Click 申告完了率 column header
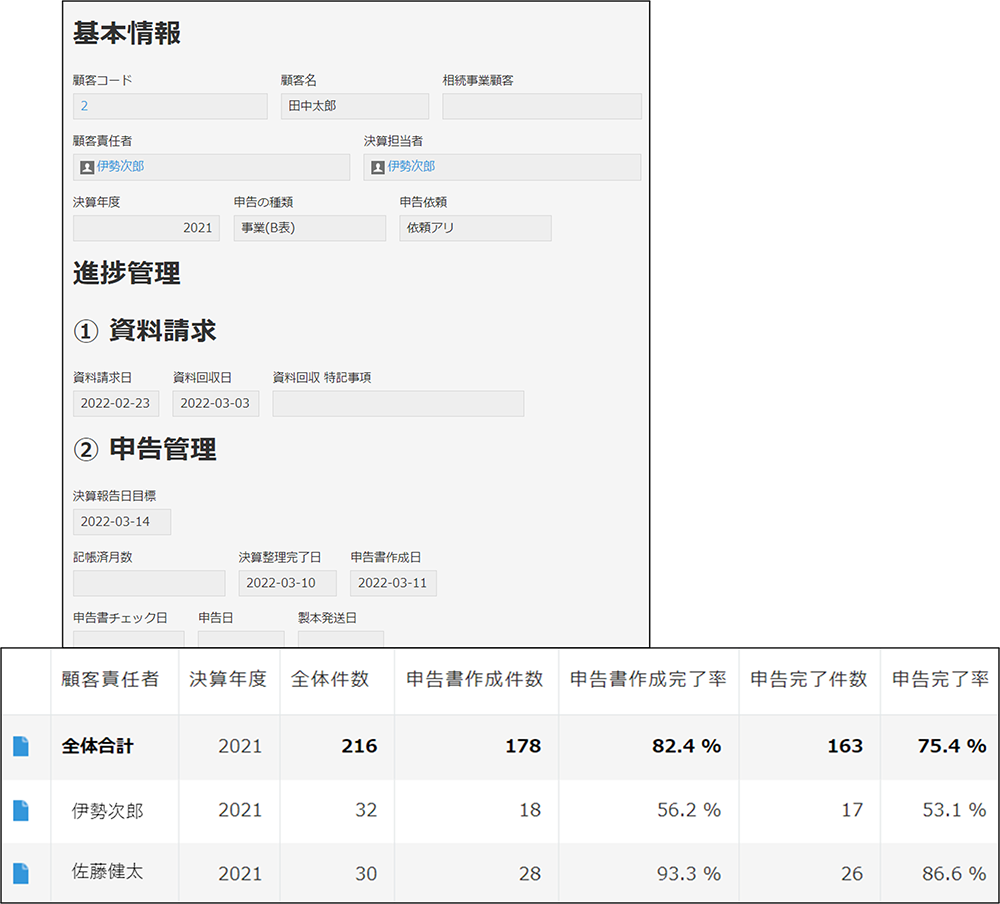Image resolution: width=1000 pixels, height=904 pixels. tap(940, 679)
